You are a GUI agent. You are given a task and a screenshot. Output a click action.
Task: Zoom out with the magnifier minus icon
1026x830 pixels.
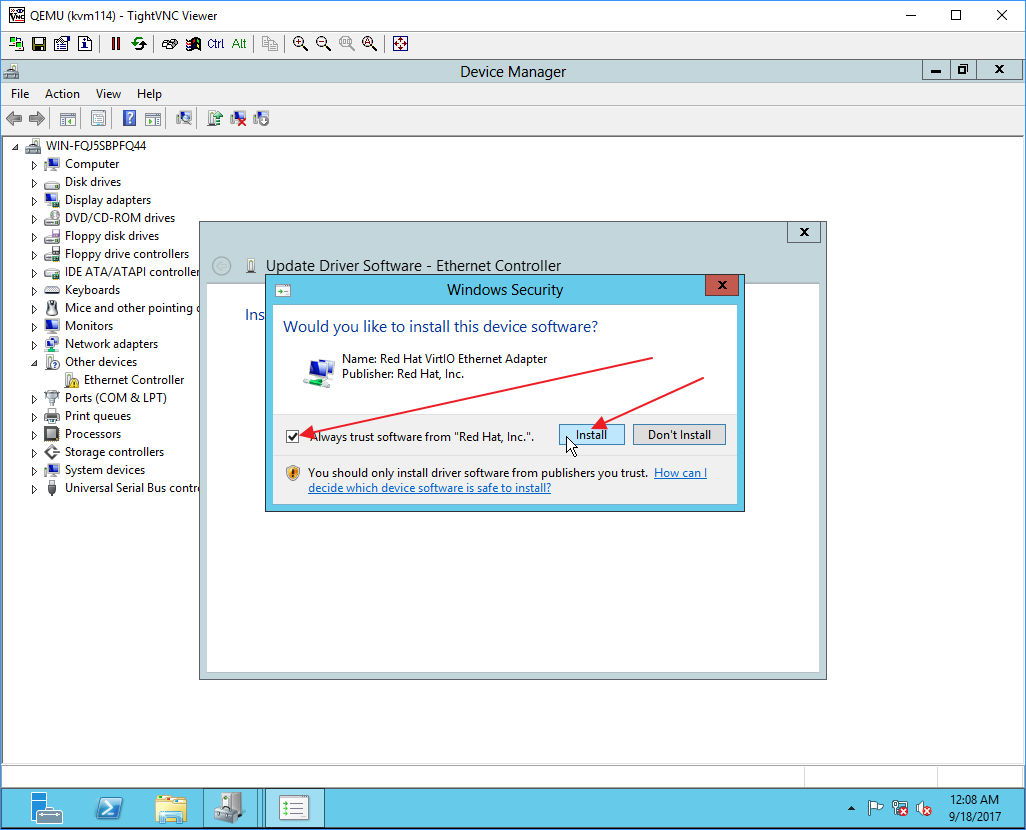pos(323,44)
